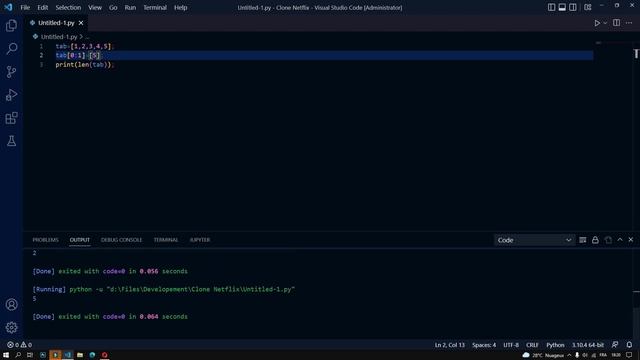Open the Search view in activity bar

pos(11,49)
